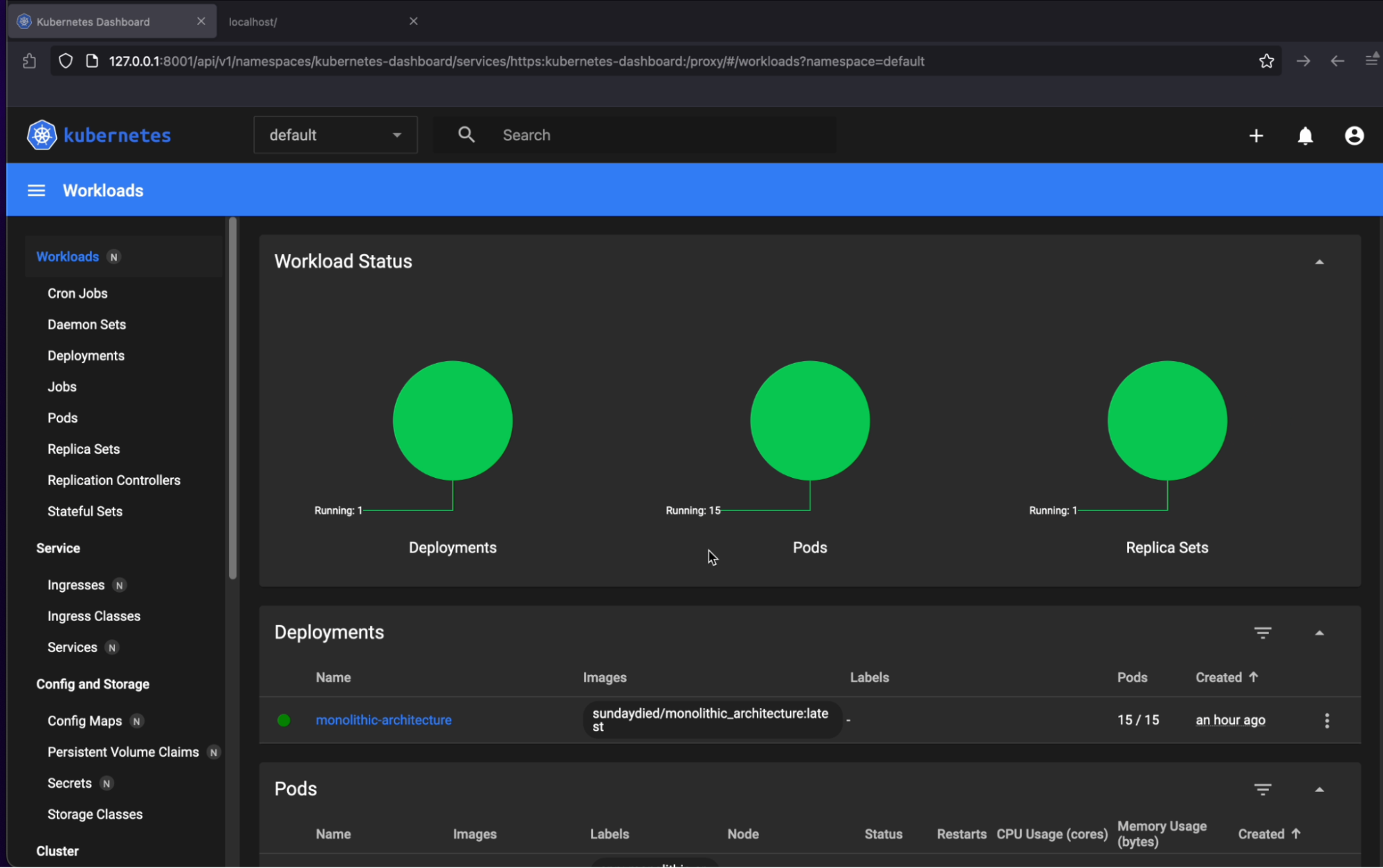Image resolution: width=1383 pixels, height=868 pixels.
Task: Click the share icon left of address bar
Action: pos(29,61)
